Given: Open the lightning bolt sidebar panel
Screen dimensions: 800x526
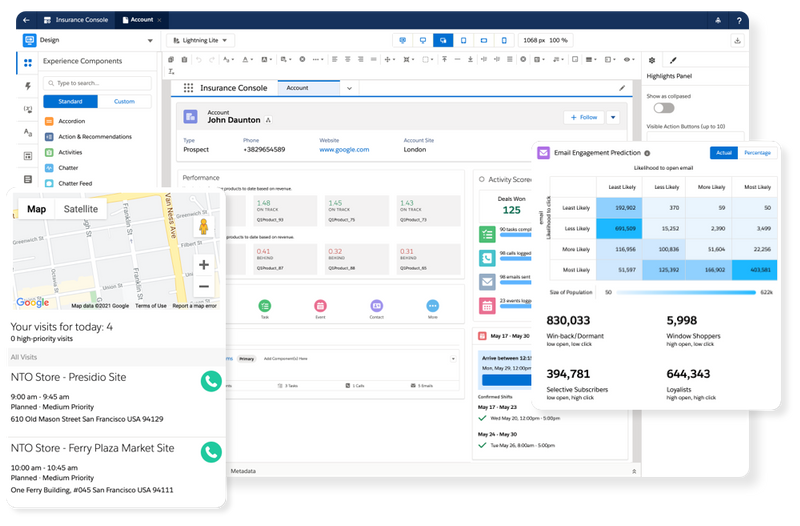Looking at the screenshot, I should [x=28, y=86].
